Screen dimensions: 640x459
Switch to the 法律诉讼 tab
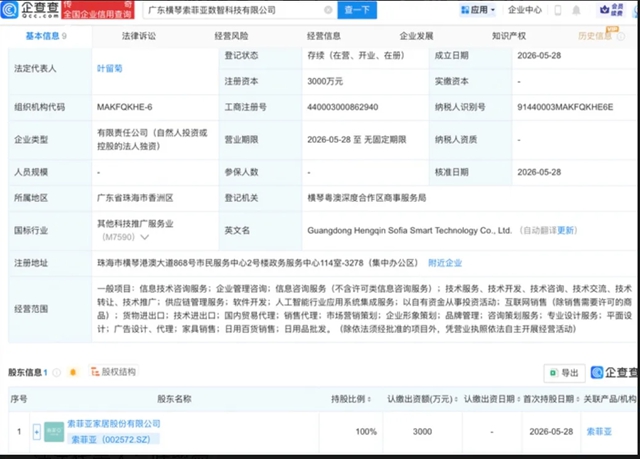[139, 36]
